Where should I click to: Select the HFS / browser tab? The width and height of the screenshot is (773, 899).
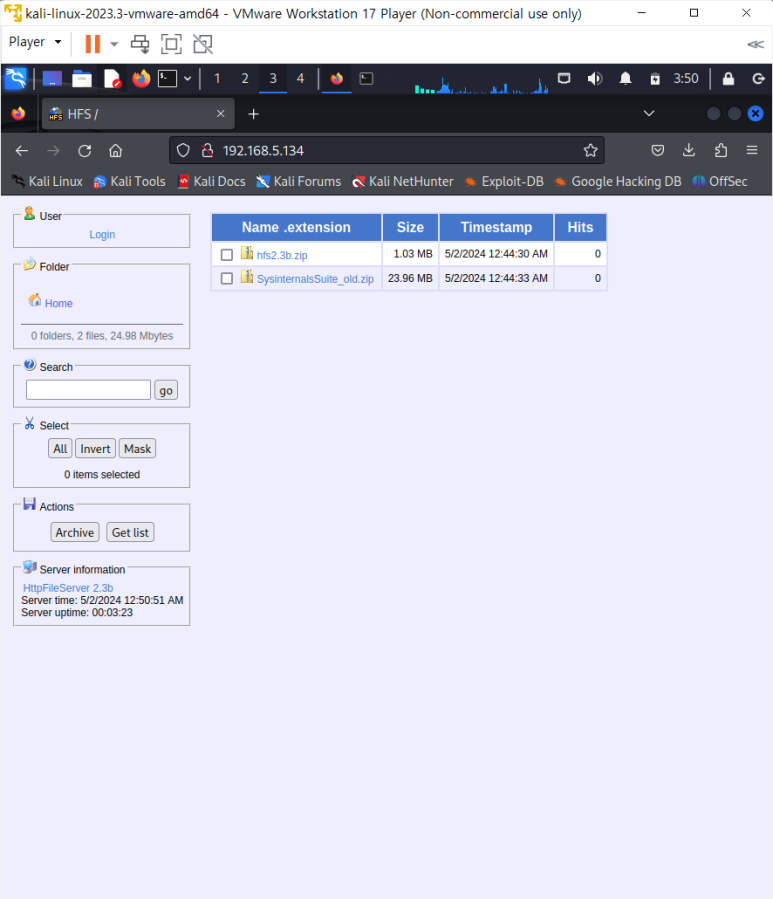(x=138, y=114)
